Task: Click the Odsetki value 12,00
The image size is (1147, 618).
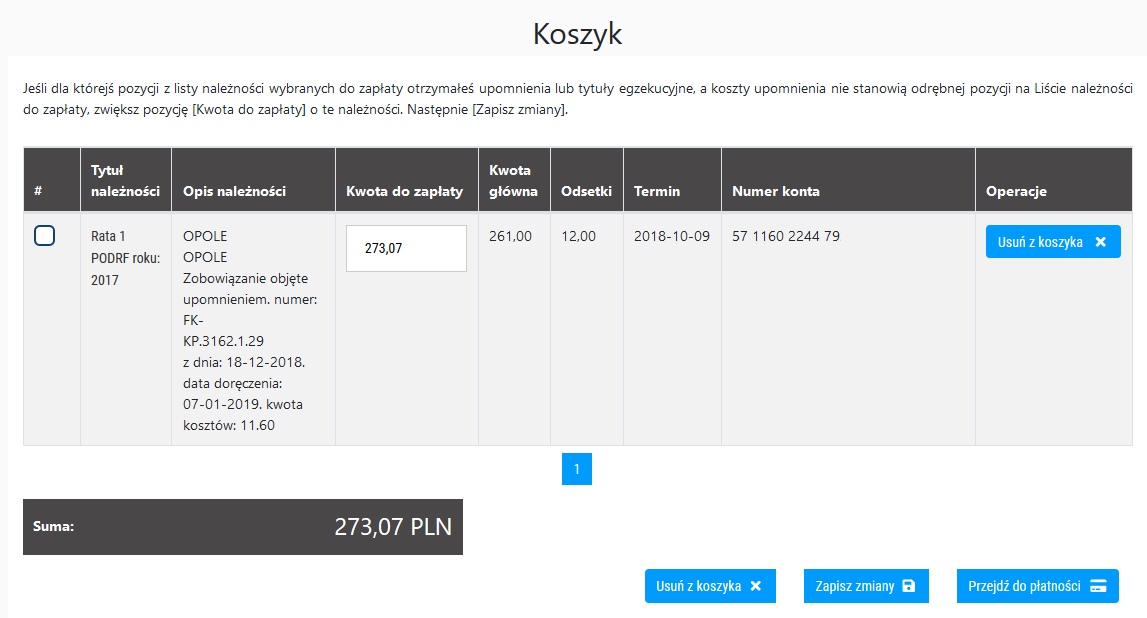Action: click(578, 236)
